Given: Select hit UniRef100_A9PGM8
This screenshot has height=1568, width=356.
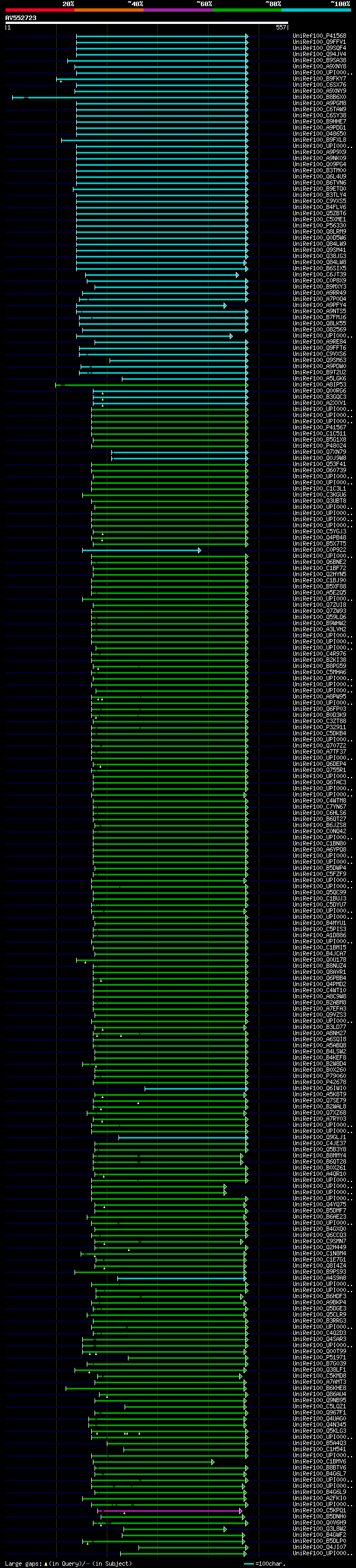Looking at the screenshot, I should coord(319,103).
